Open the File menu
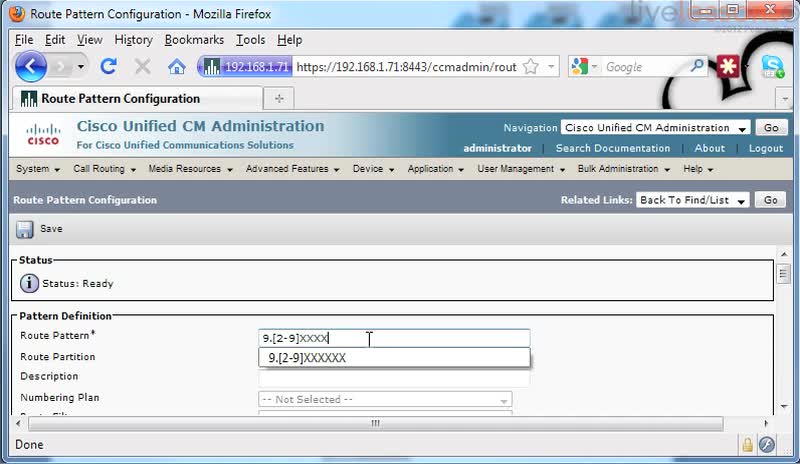 coord(23,40)
